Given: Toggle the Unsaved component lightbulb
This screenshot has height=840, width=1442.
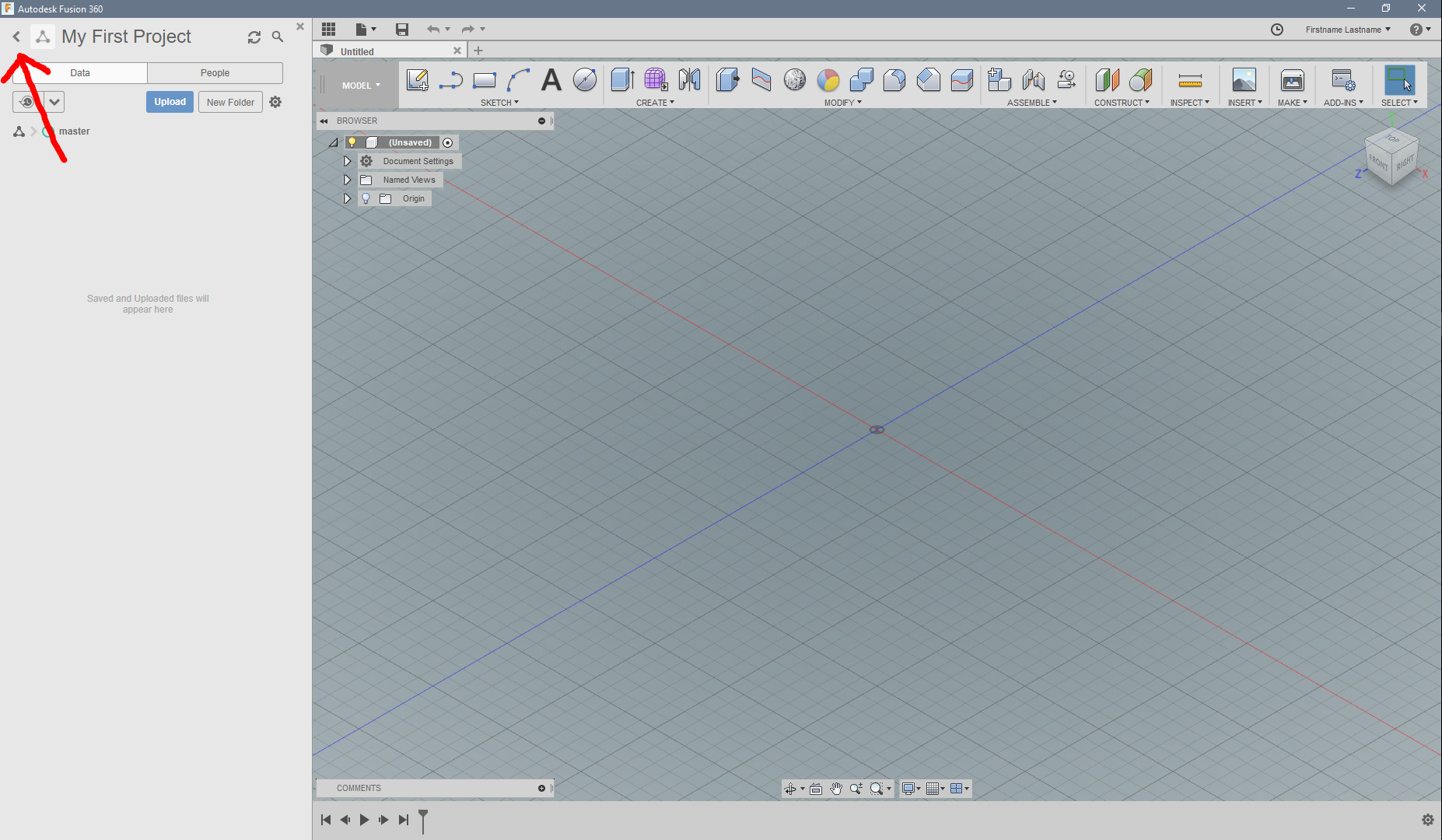Looking at the screenshot, I should pos(352,142).
